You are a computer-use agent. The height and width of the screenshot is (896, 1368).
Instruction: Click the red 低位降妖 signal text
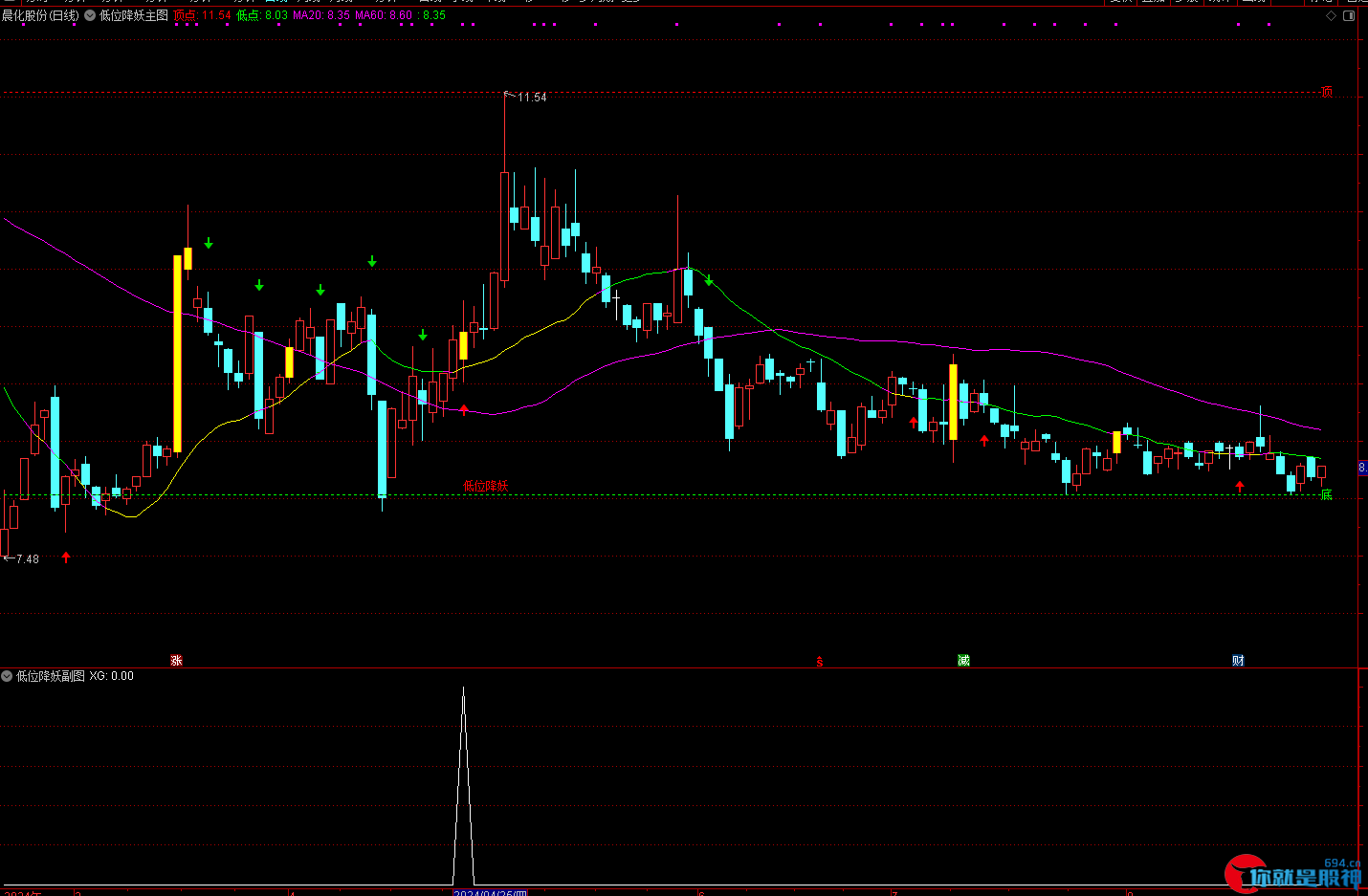point(486,486)
